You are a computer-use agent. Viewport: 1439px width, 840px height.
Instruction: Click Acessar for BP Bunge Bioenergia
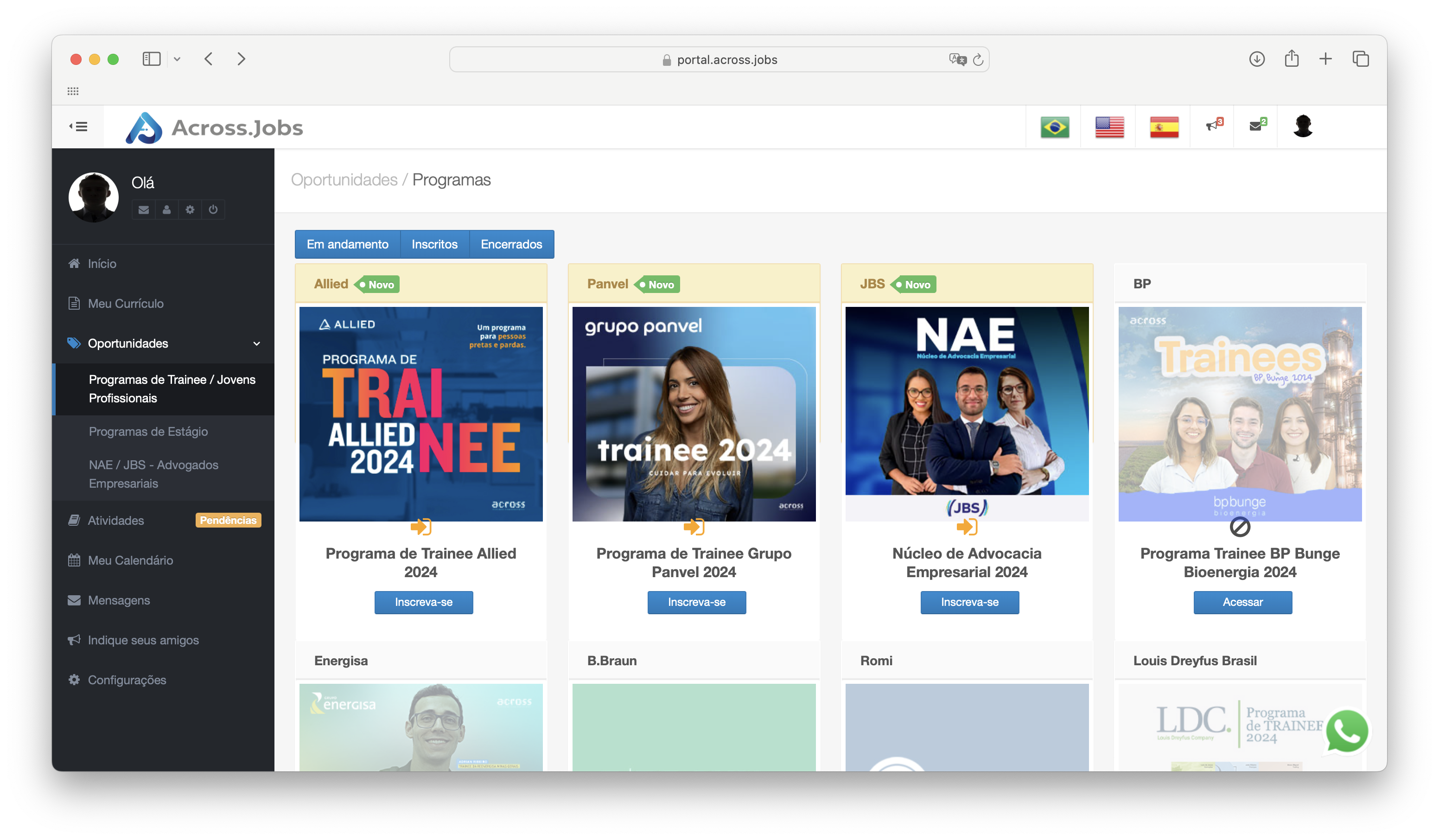pos(1242,602)
